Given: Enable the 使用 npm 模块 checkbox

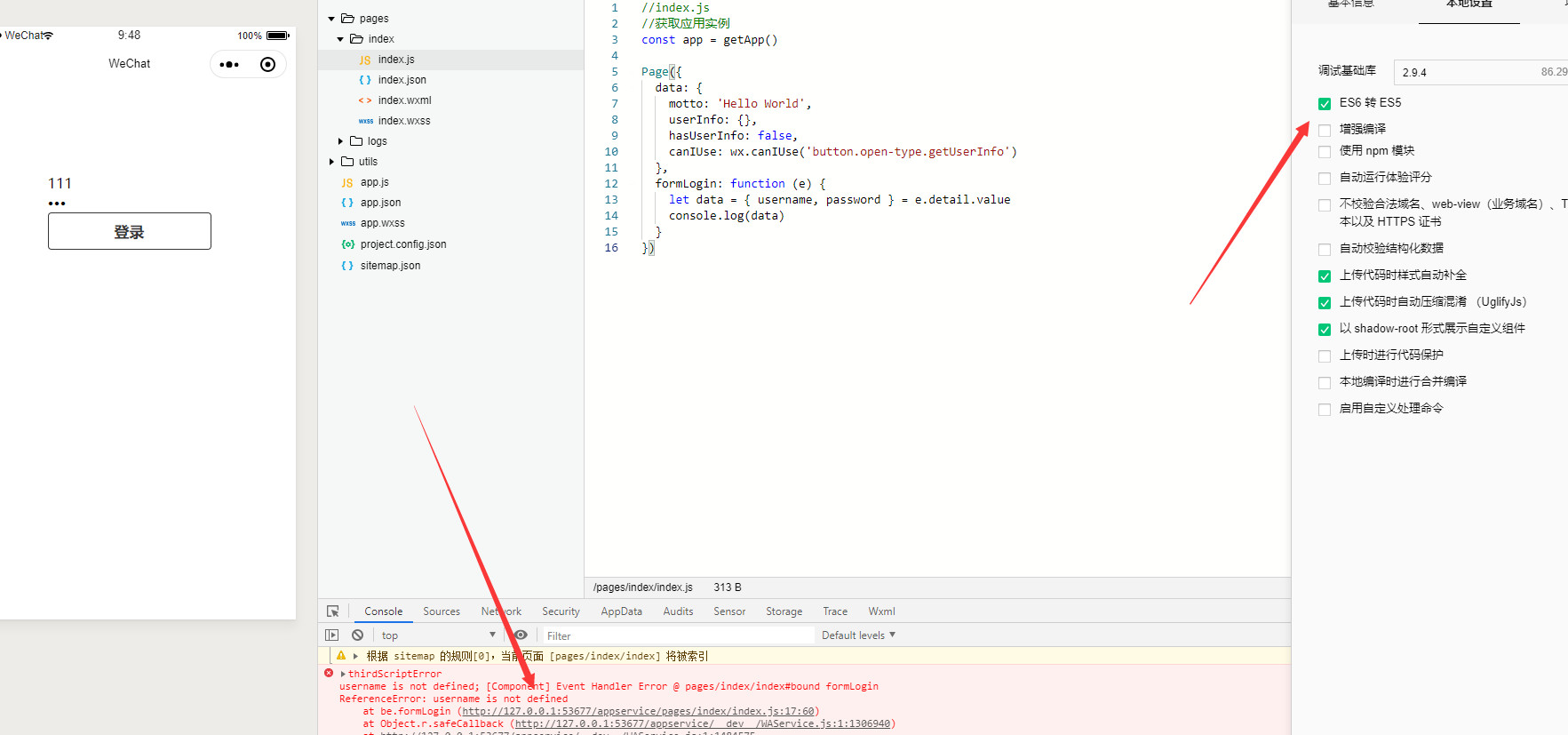Looking at the screenshot, I should pos(1325,152).
